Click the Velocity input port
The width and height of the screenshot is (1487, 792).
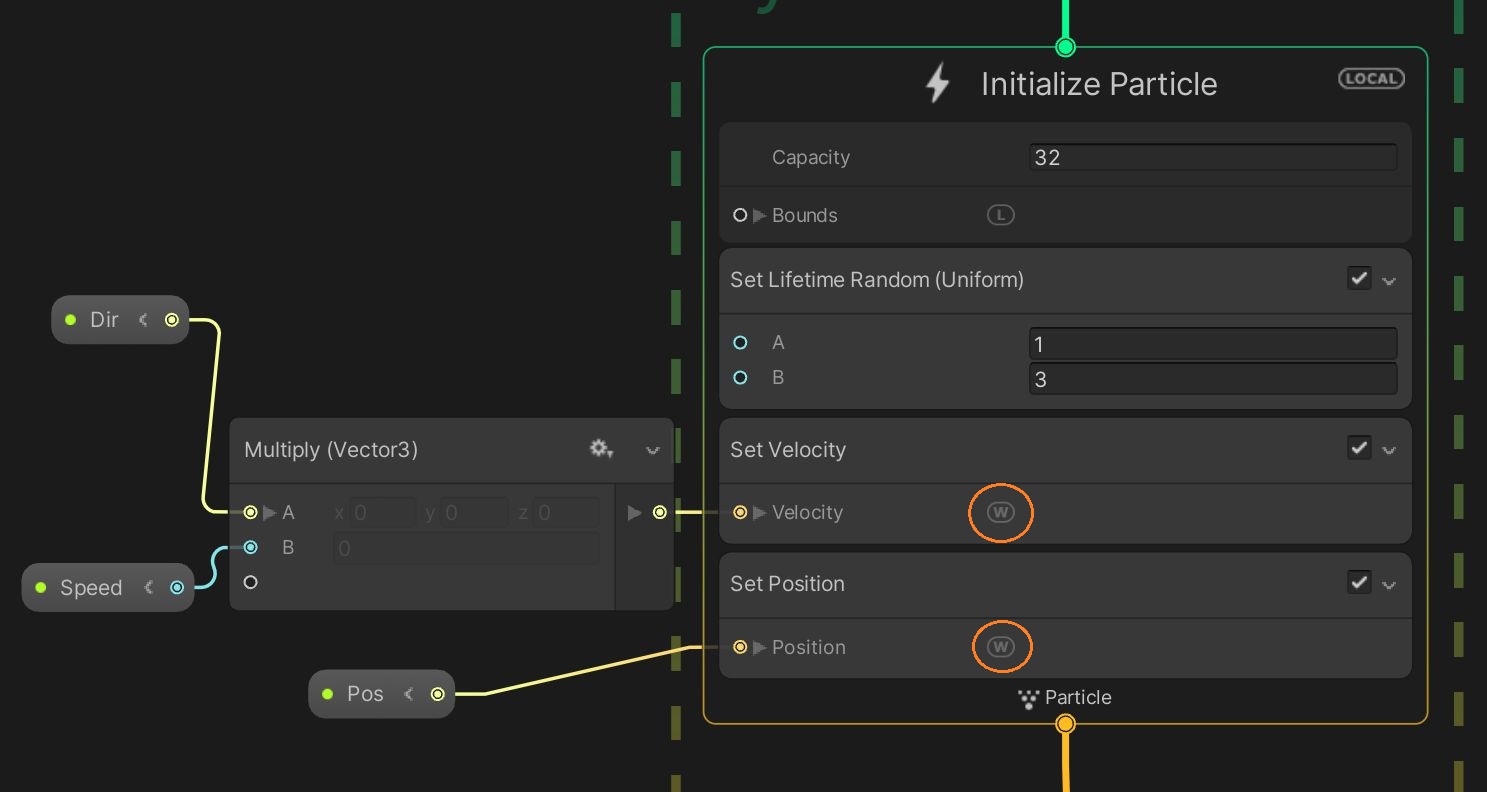(740, 512)
